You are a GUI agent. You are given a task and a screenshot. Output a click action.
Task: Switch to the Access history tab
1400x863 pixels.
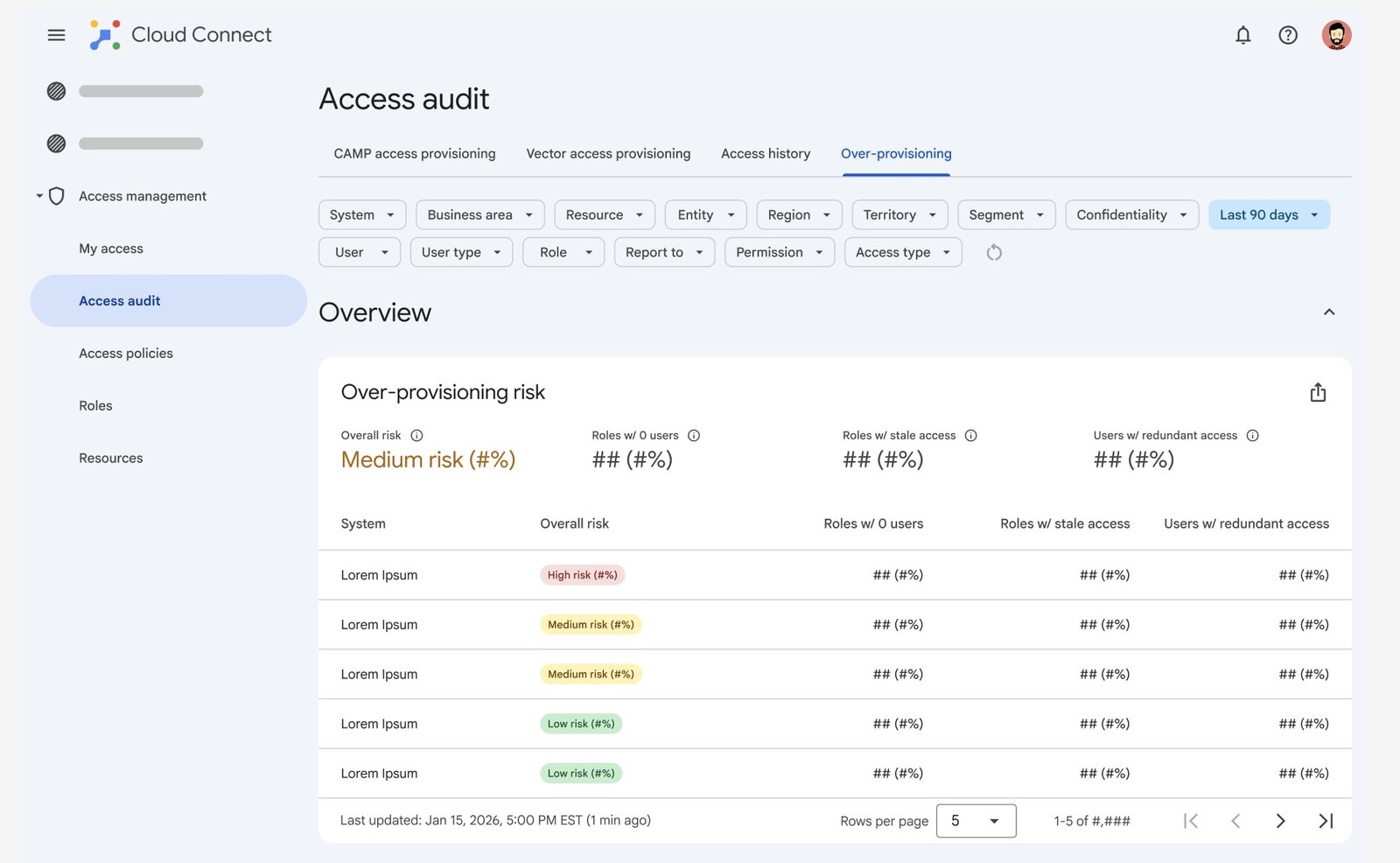[766, 153]
